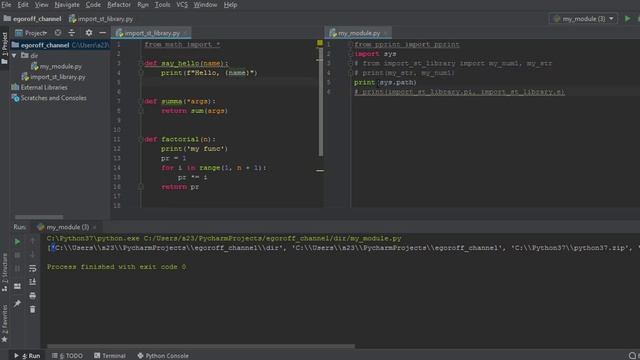Click up the stack trace arrow
The height and width of the screenshot is (360, 640).
(33, 242)
